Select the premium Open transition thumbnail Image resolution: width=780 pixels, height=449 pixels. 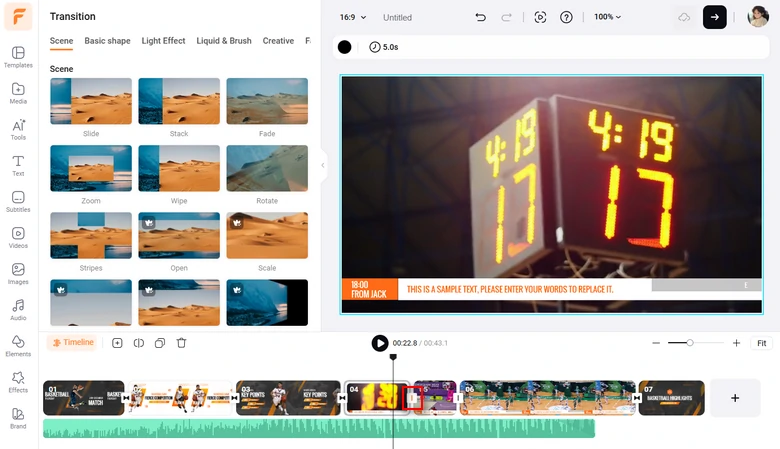coord(179,236)
